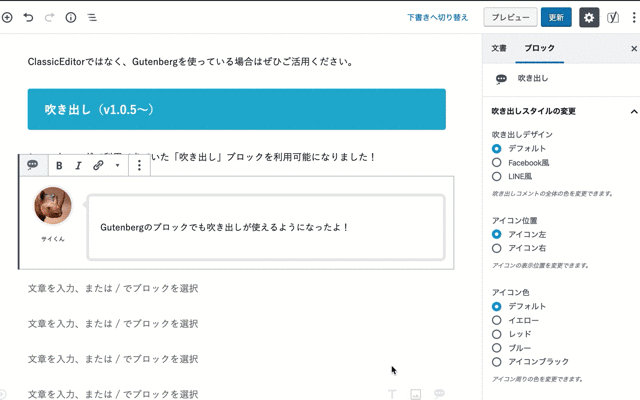This screenshot has width=640, height=400.
Task: Select LINE風 balloon design
Action: 496,176
